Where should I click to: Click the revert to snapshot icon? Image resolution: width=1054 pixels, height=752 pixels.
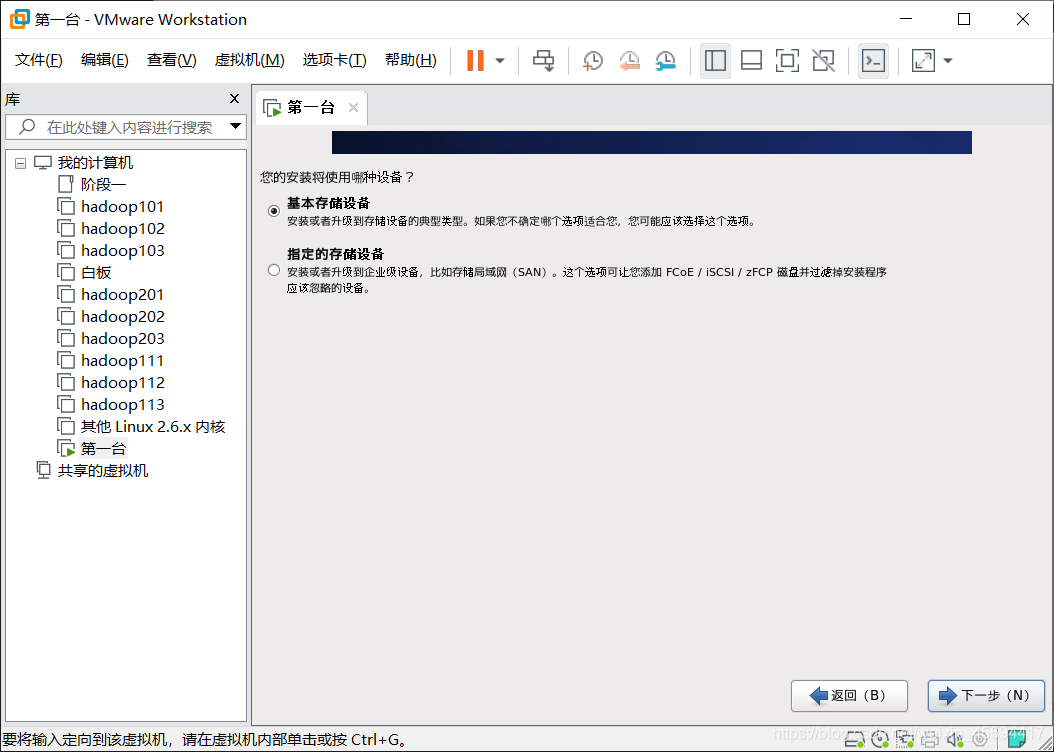(x=629, y=60)
